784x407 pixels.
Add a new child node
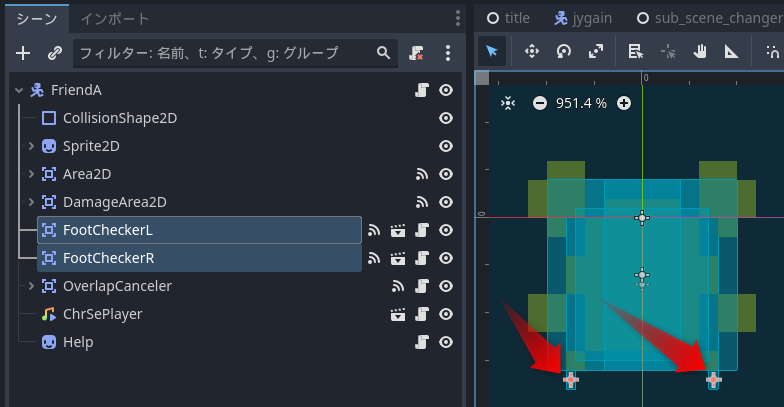click(x=23, y=53)
